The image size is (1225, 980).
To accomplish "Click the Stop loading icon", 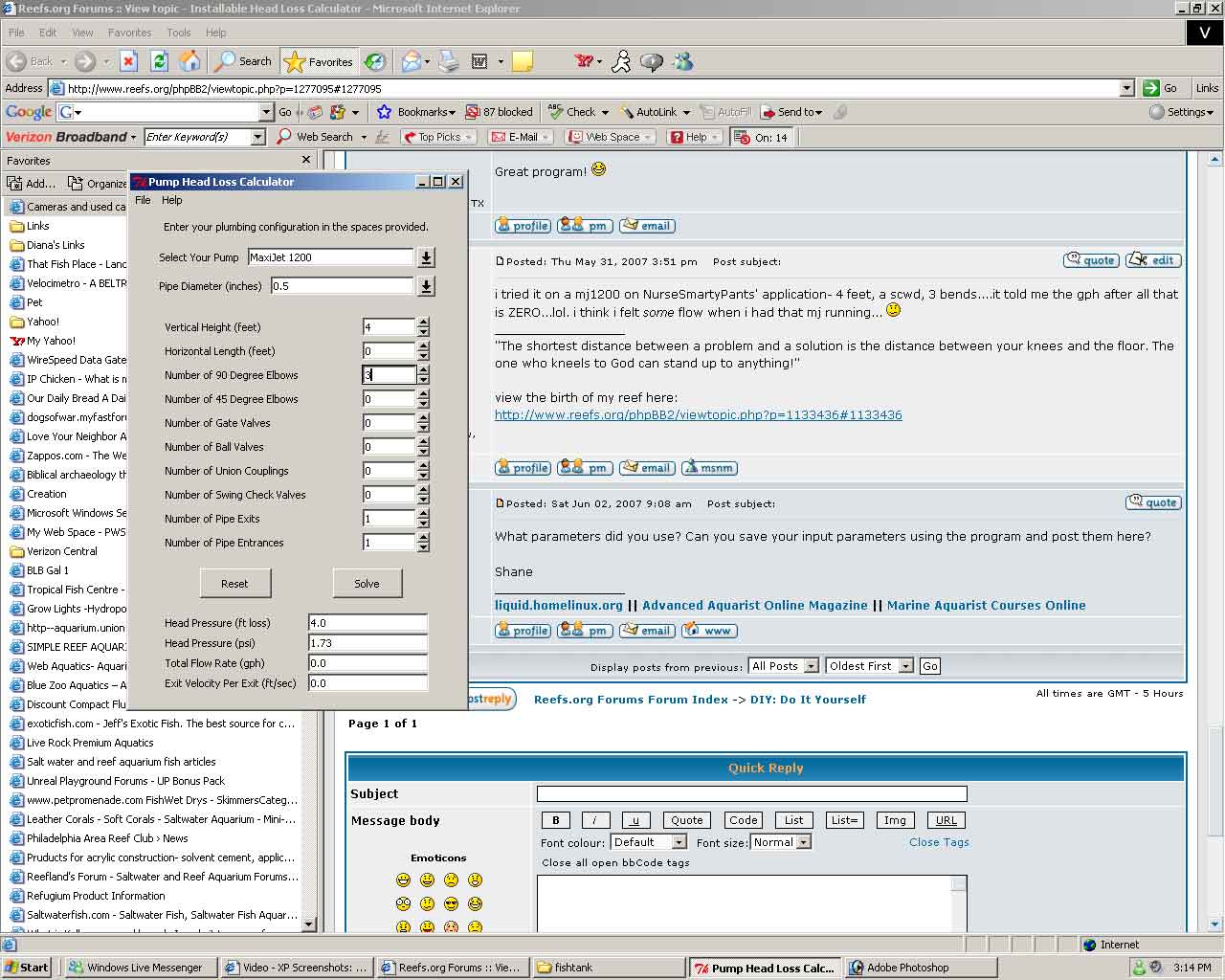I will 129,61.
